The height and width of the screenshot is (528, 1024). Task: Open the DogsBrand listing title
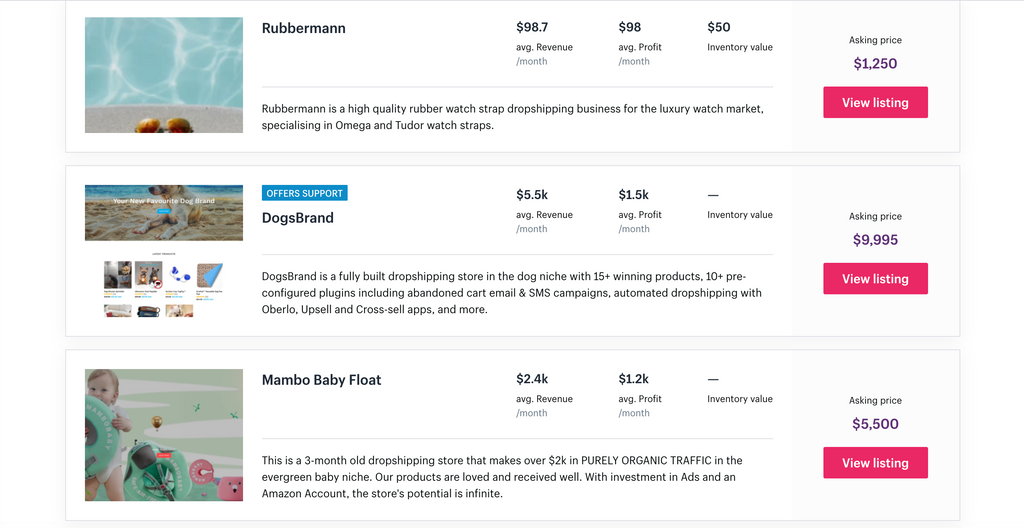point(298,218)
